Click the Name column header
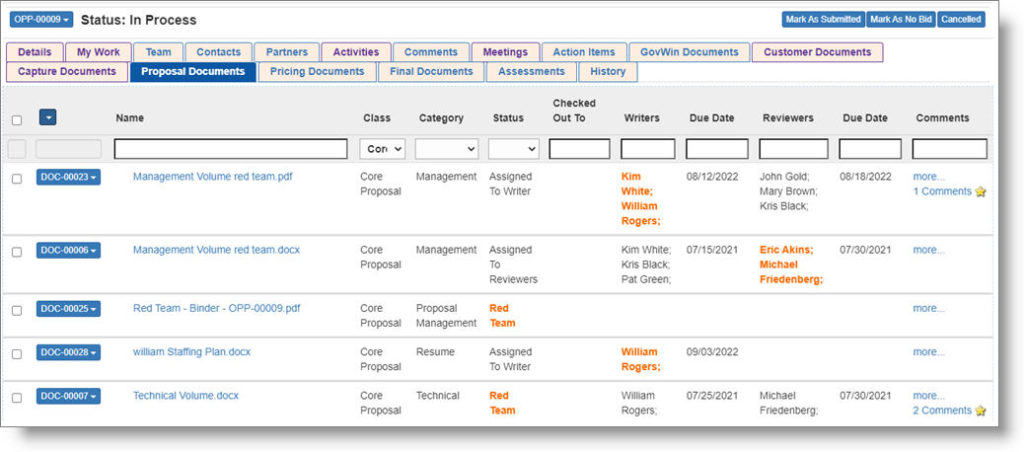The height and width of the screenshot is (452, 1024). click(130, 118)
